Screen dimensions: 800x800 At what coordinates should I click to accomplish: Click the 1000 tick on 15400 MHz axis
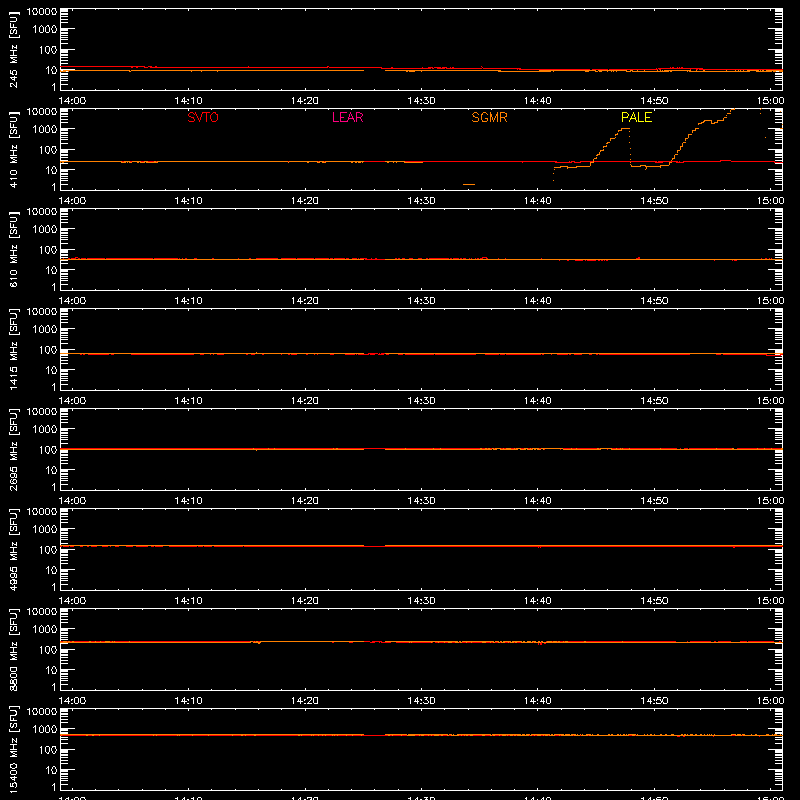pyautogui.click(x=45, y=730)
